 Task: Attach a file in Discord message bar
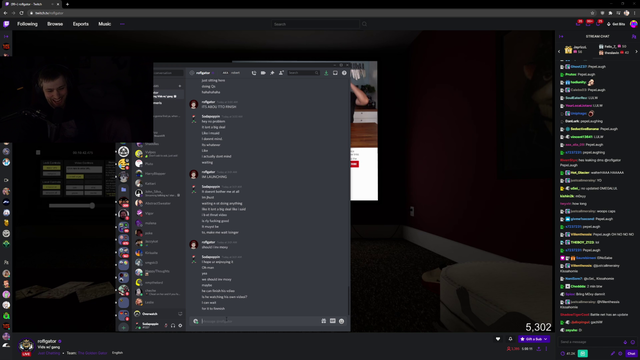[x=196, y=321]
